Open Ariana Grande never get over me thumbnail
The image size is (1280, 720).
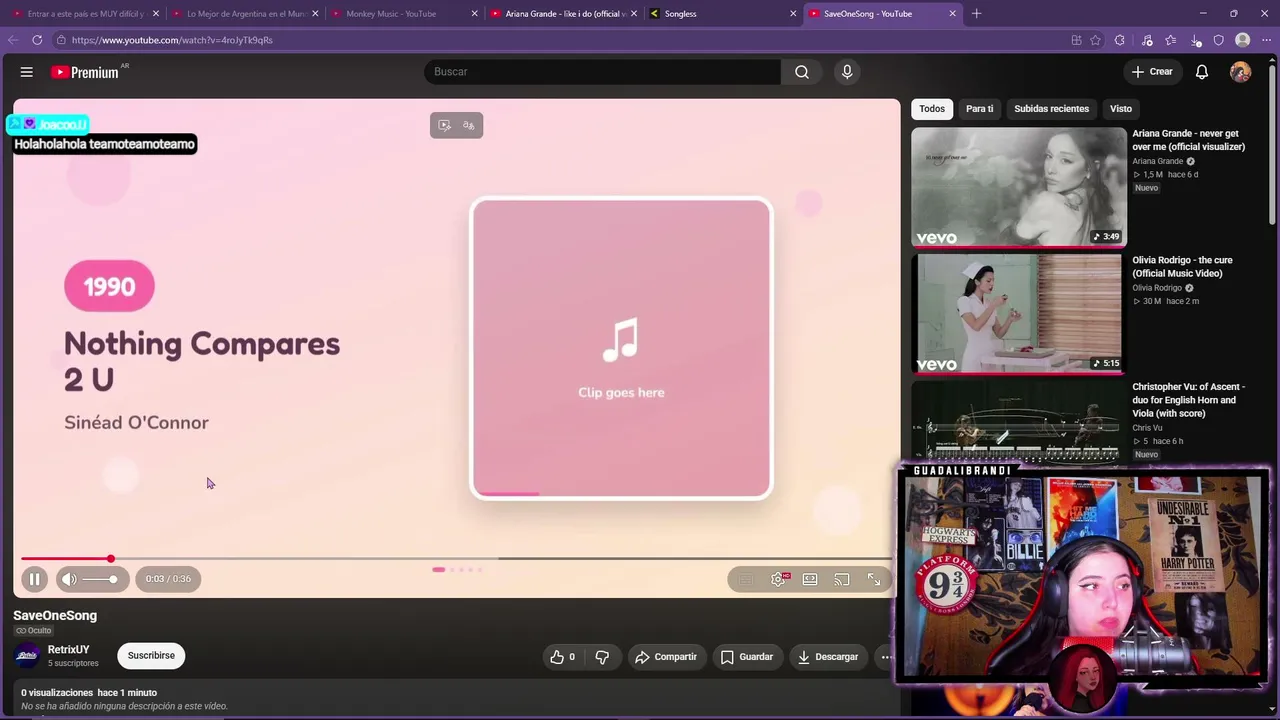point(1019,187)
